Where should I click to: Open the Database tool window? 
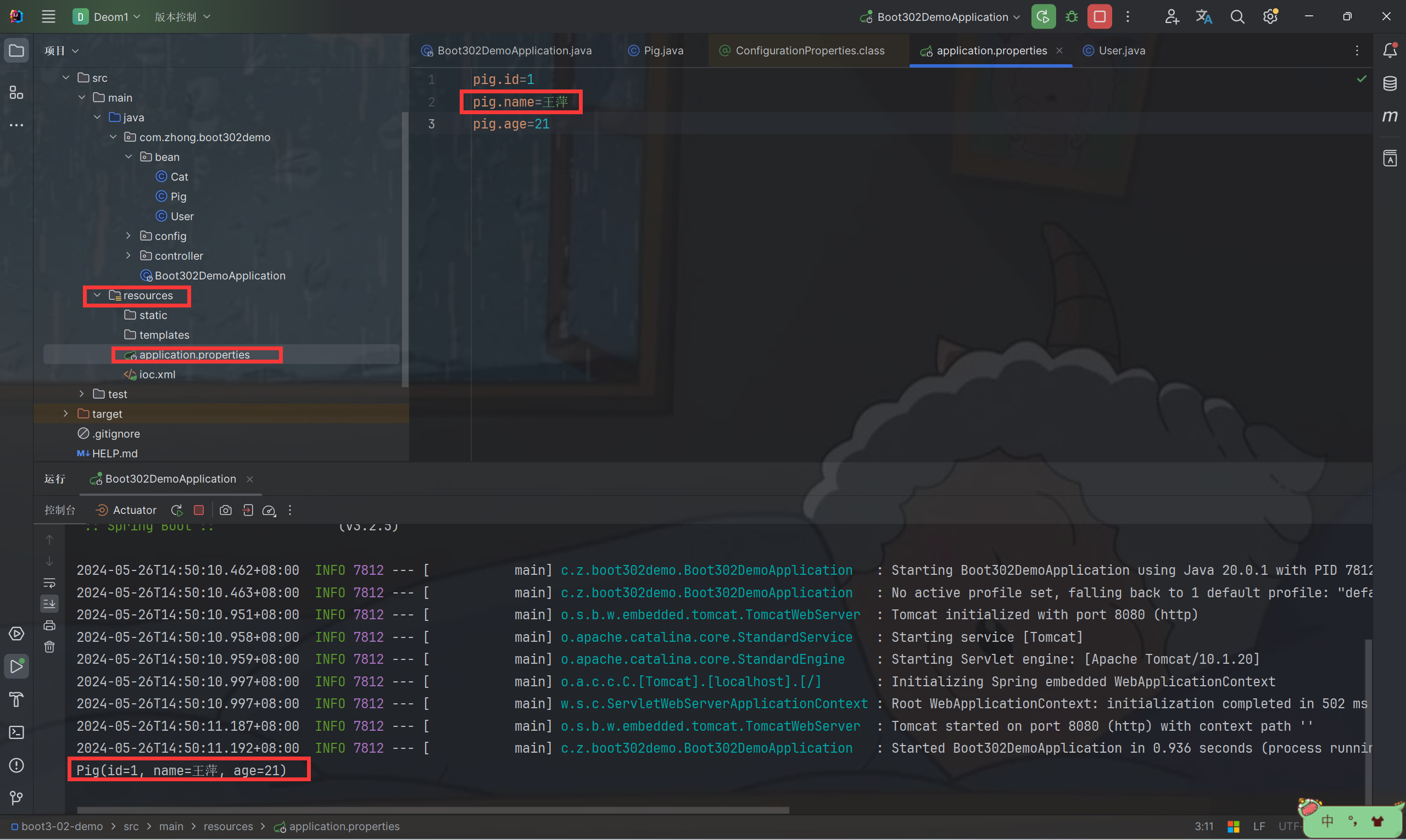(x=1390, y=83)
